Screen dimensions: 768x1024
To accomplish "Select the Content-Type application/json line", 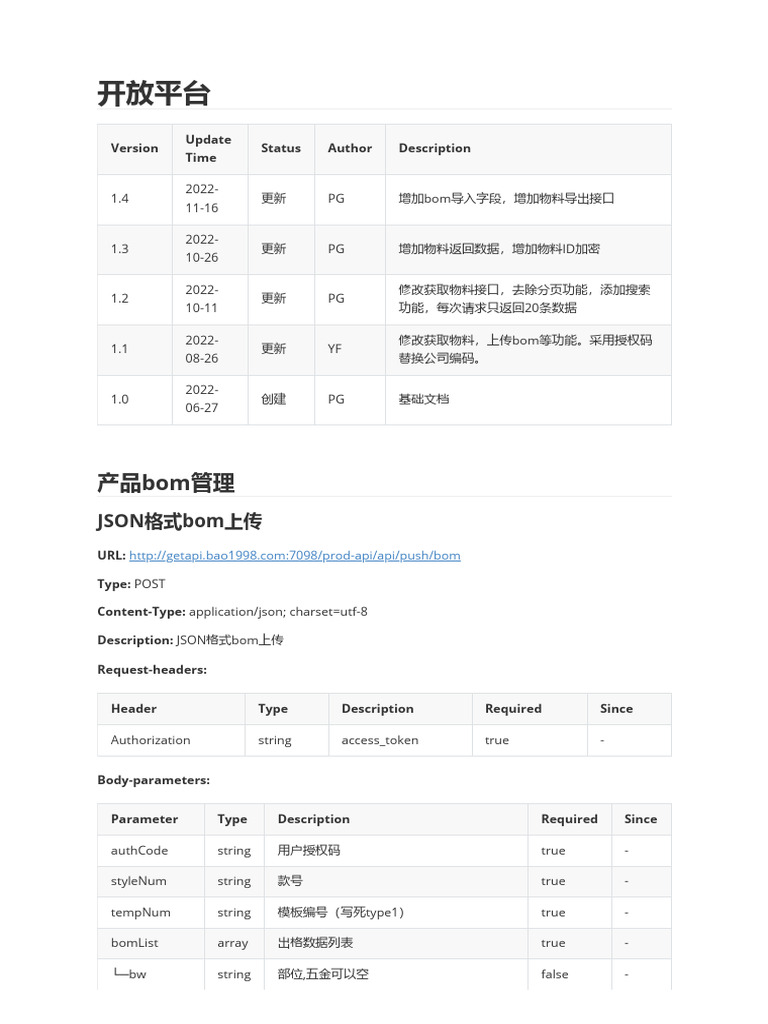I will click(x=232, y=612).
